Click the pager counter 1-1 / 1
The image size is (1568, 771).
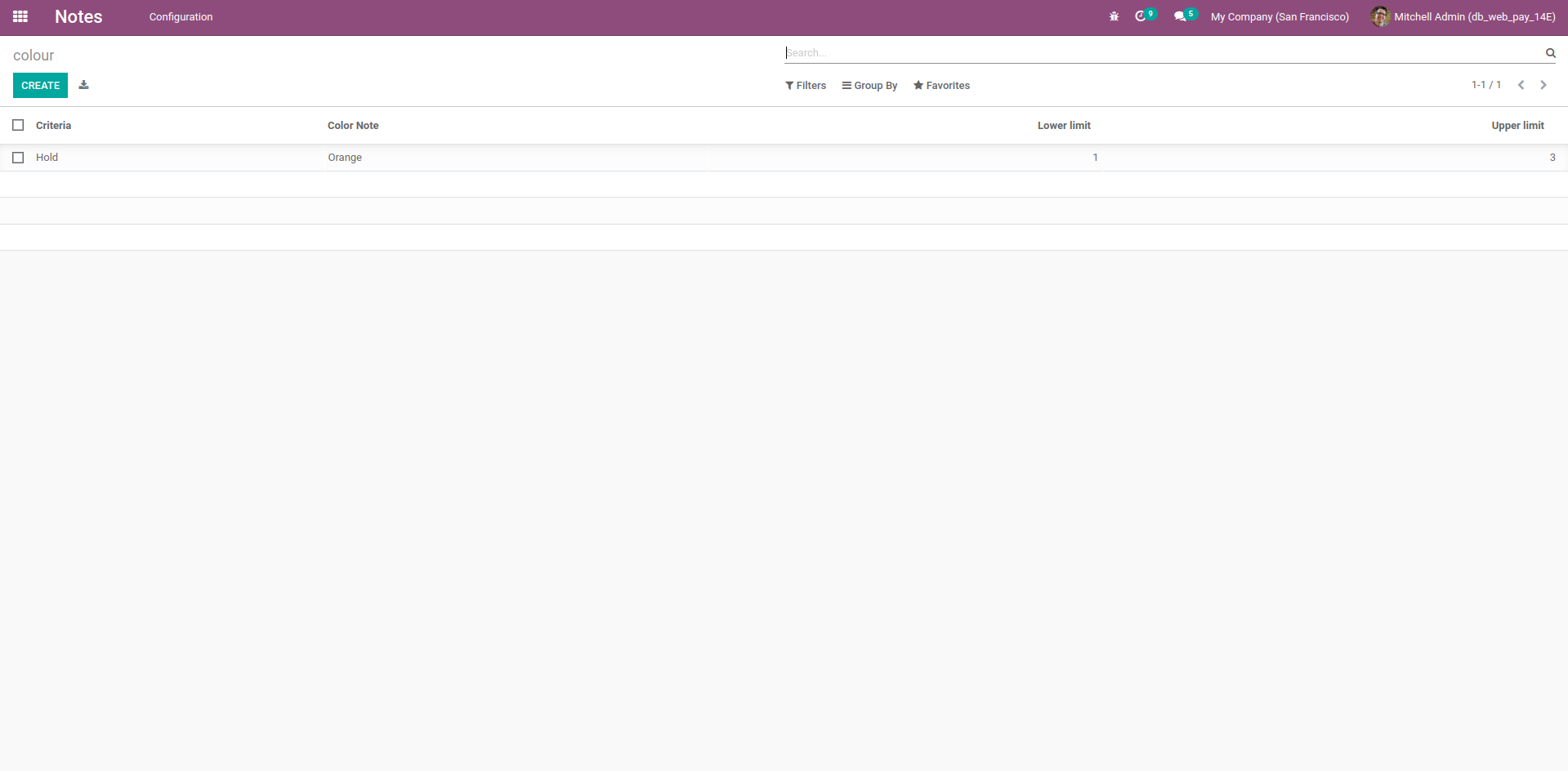click(1486, 85)
